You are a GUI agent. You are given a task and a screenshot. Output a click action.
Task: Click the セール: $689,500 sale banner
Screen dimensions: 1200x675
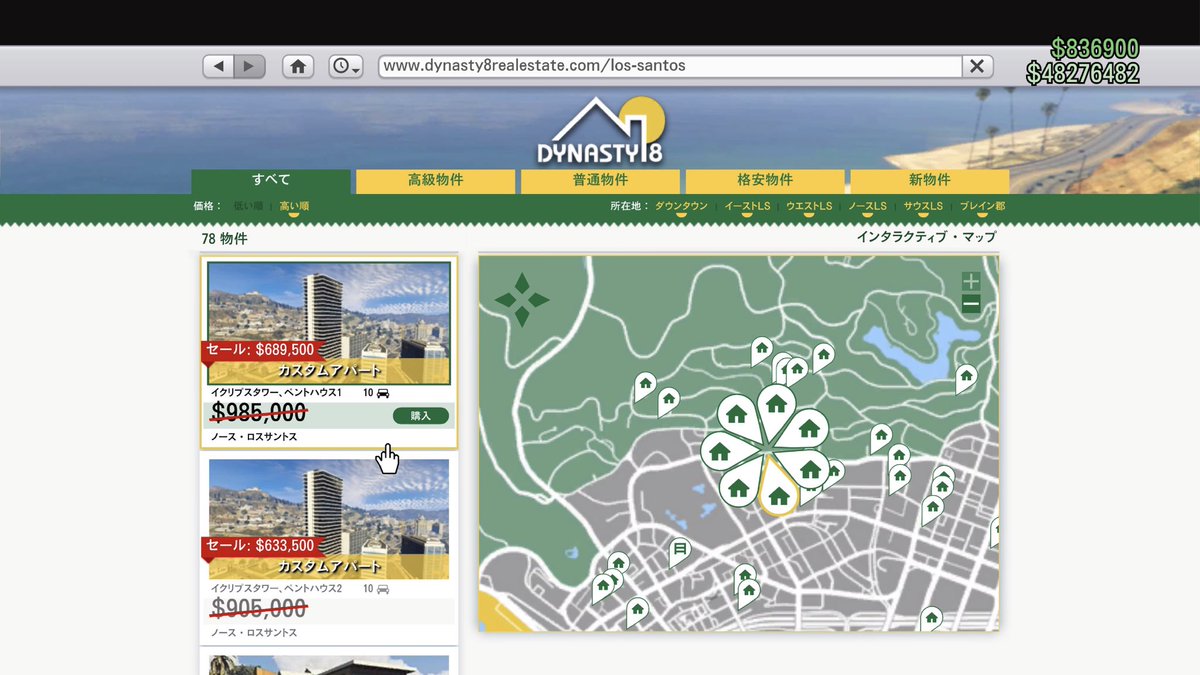click(260, 350)
